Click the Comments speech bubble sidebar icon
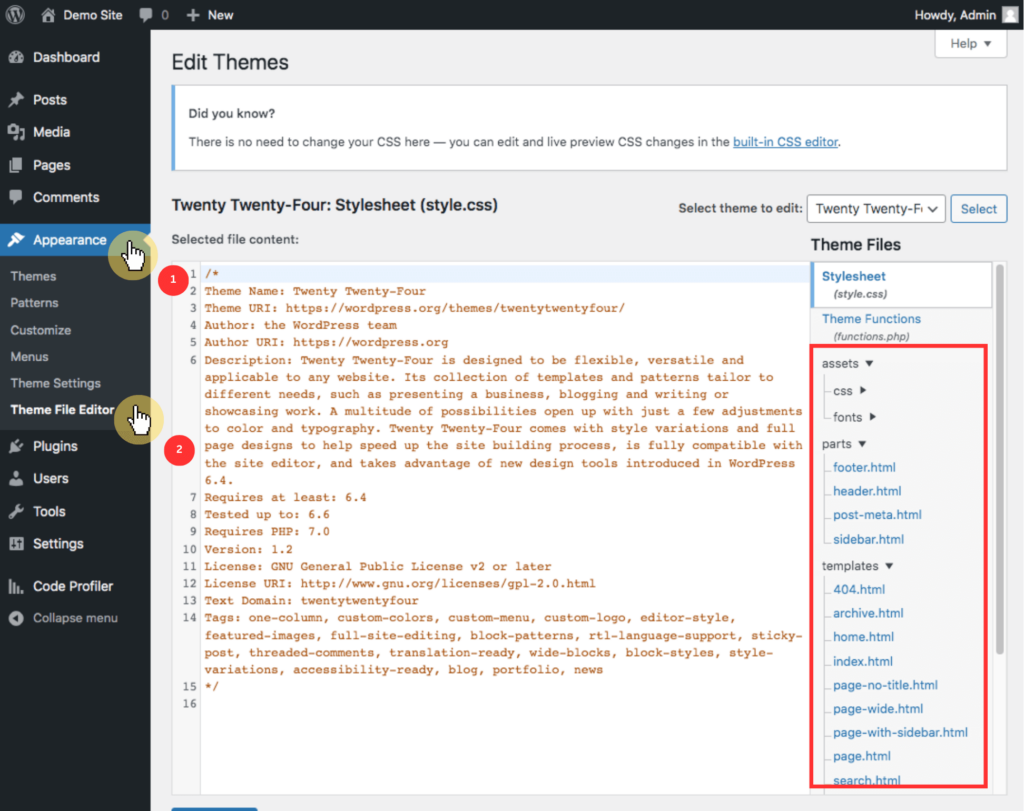 [x=16, y=197]
